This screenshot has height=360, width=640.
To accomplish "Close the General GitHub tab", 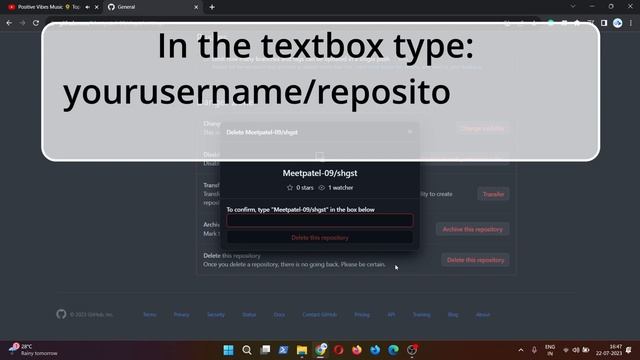I will (196, 7).
